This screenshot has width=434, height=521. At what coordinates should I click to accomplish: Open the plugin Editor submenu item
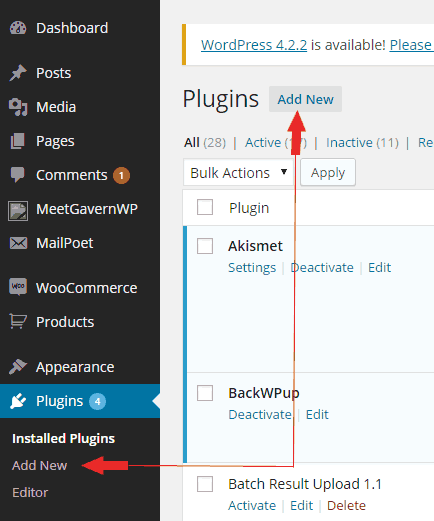pos(30,493)
